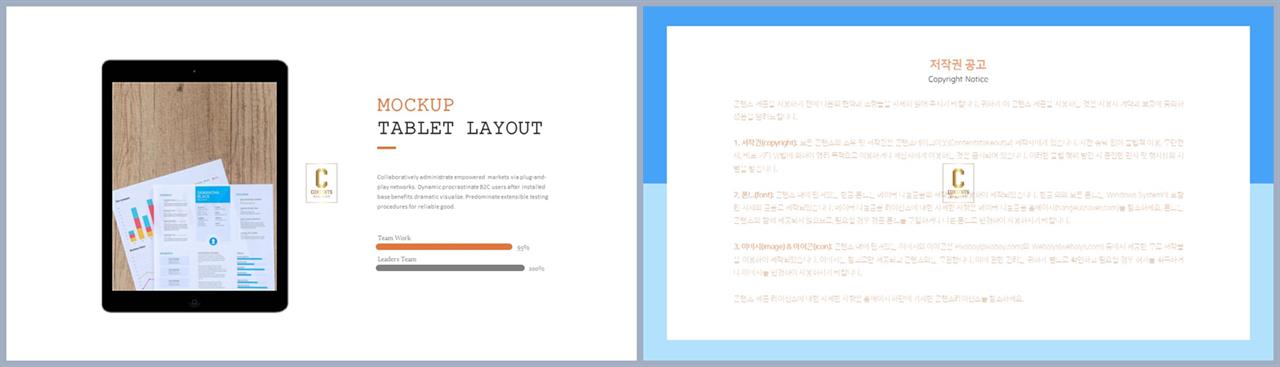This screenshot has height=367, width=1280.
Task: Select the '3. 이미지(image) & 아이콘(icon)' paragraph
Action: pyautogui.click(x=958, y=259)
